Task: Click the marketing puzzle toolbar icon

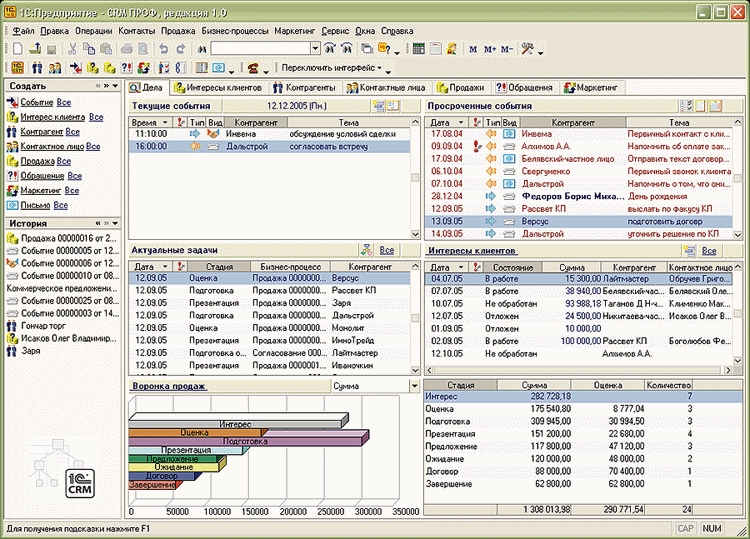Action: tap(143, 68)
